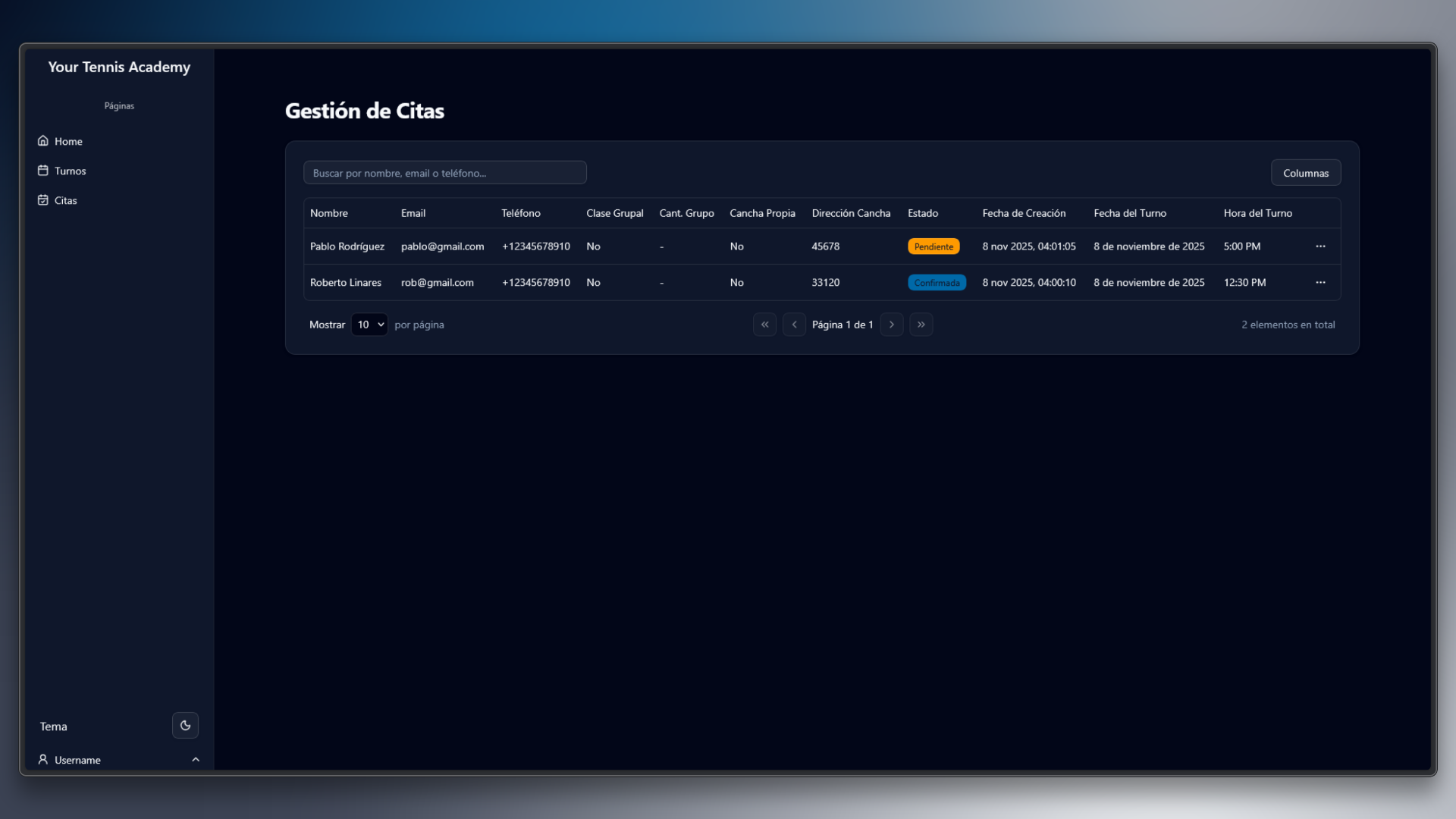Click the Your Tennis Academy title
The height and width of the screenshot is (819, 1456).
point(119,67)
